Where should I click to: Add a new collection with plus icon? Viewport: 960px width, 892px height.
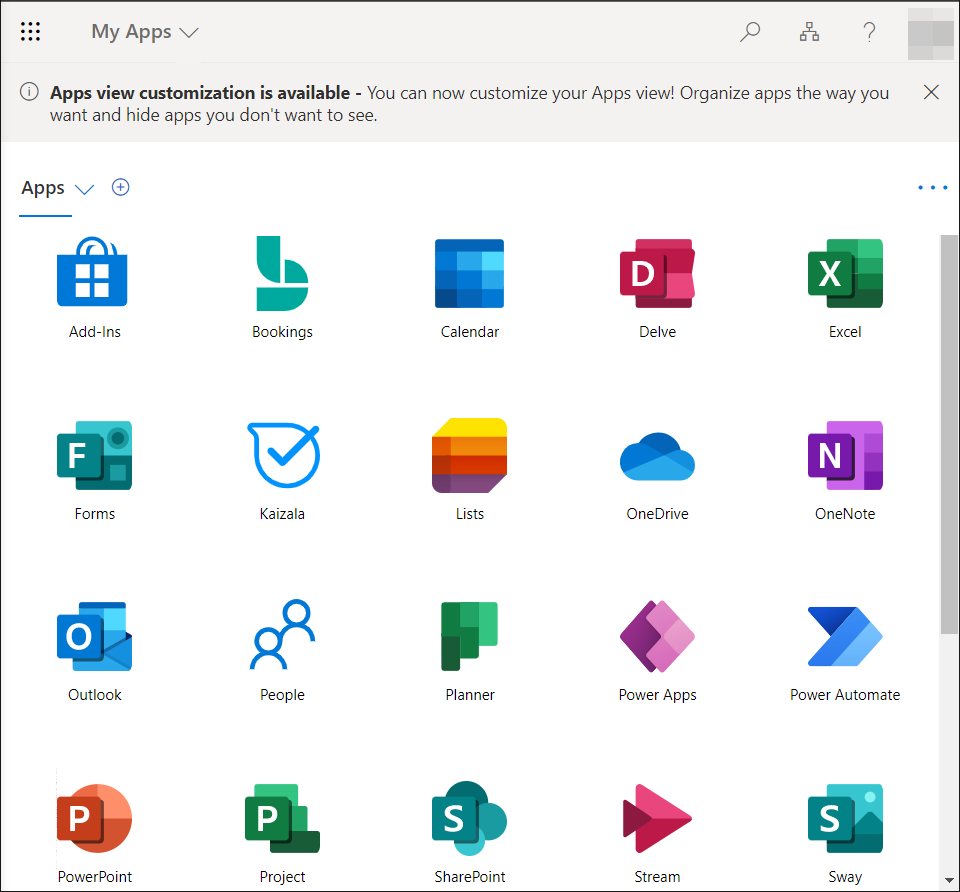coord(121,187)
